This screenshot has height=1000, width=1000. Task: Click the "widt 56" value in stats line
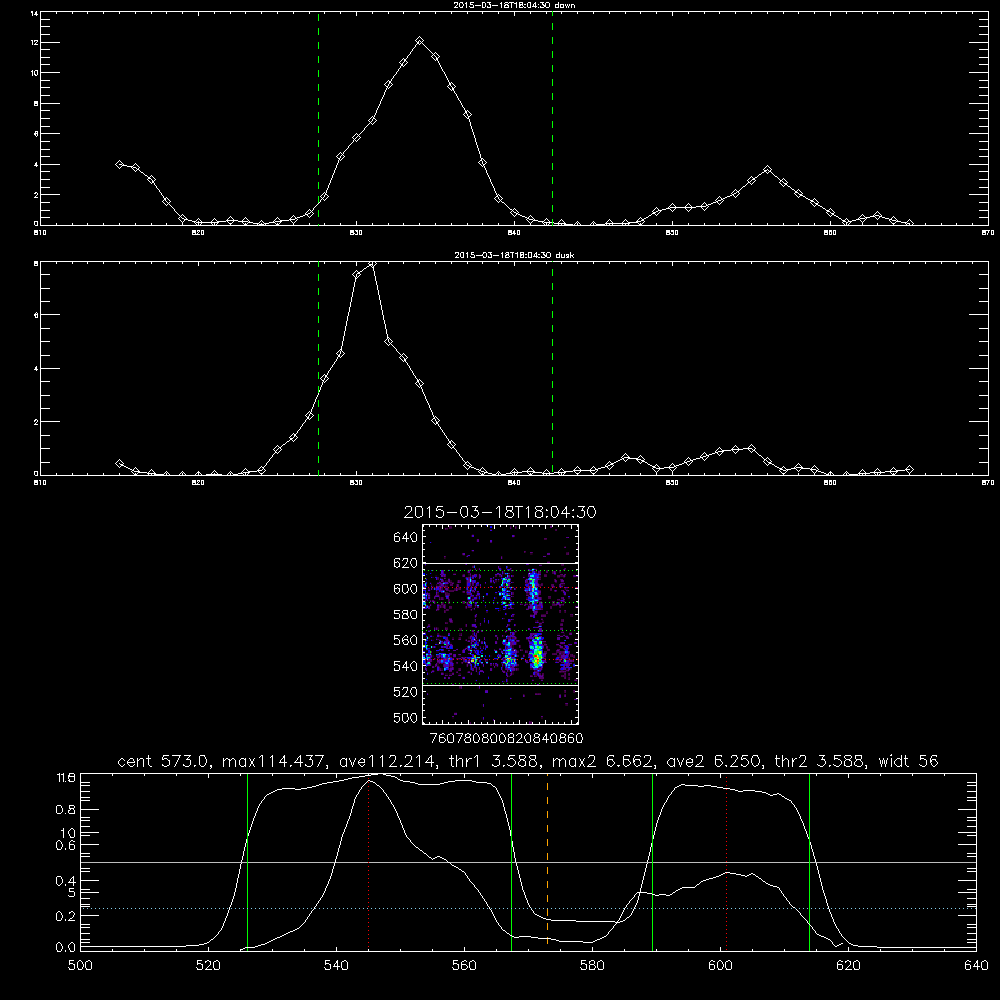pos(908,761)
